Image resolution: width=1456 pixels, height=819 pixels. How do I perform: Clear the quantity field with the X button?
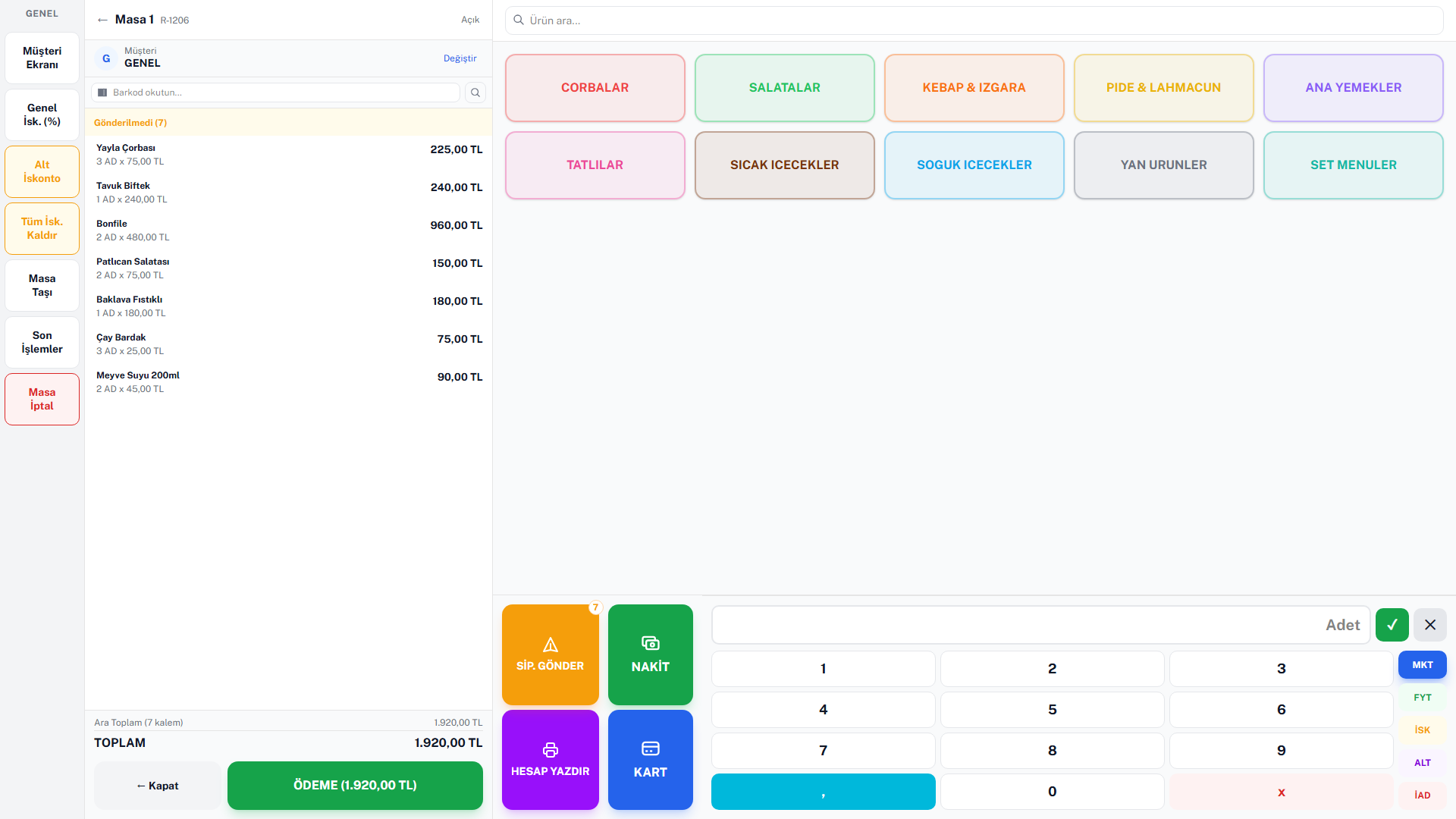pos(1430,625)
